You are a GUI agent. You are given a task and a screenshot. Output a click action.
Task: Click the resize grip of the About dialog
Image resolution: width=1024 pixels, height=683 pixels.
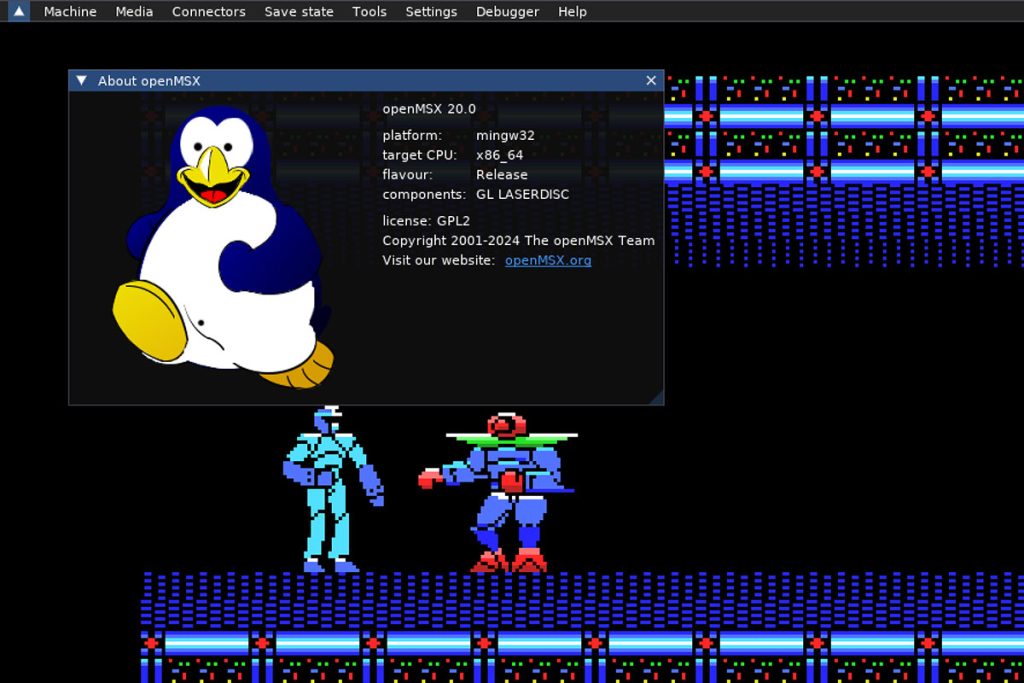pos(658,397)
